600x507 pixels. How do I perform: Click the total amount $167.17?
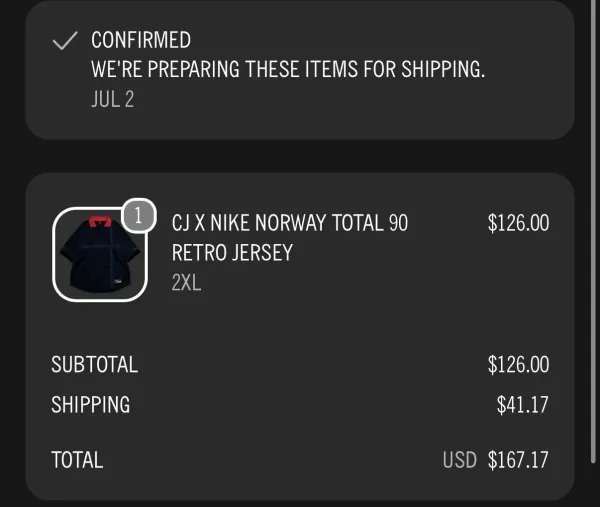518,460
